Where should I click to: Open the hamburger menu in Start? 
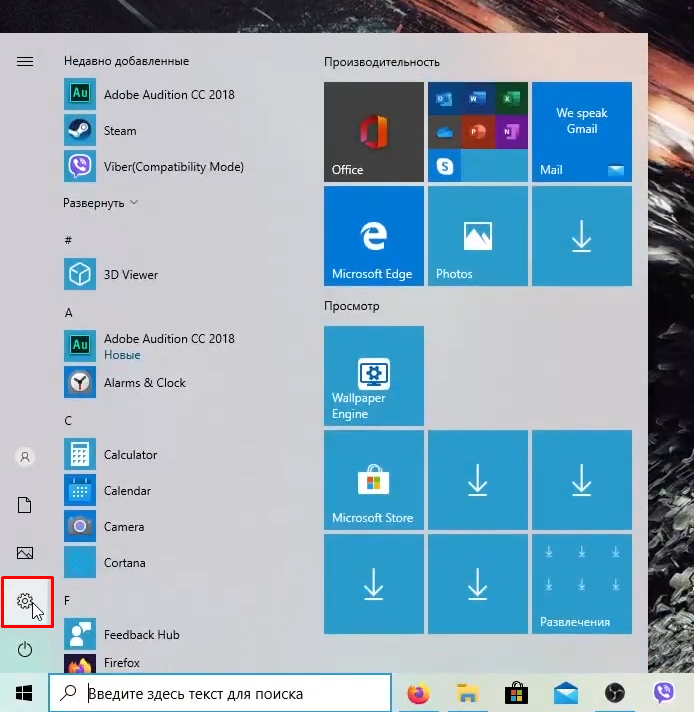pyautogui.click(x=25, y=61)
